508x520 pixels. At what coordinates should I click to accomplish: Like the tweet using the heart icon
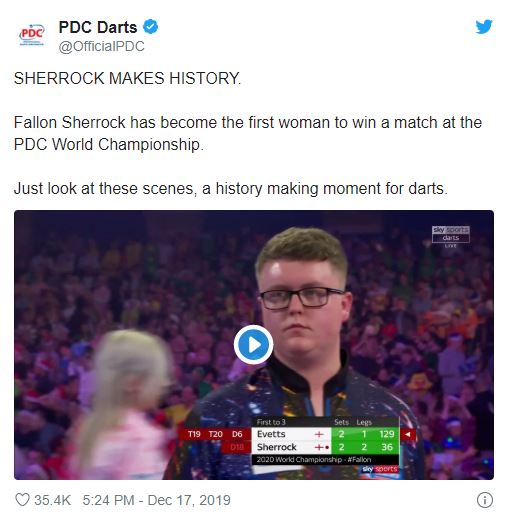(22, 500)
